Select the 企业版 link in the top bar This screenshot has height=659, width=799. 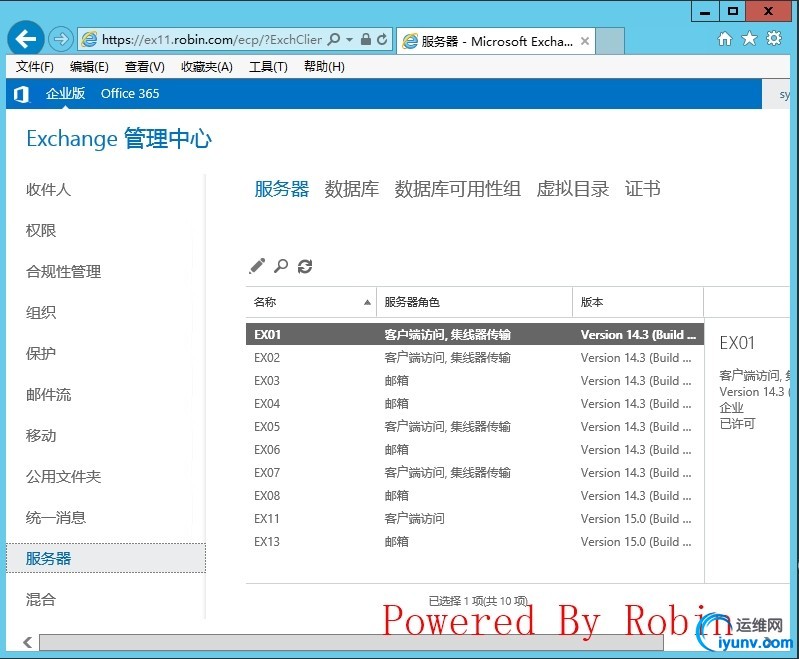[x=65, y=93]
